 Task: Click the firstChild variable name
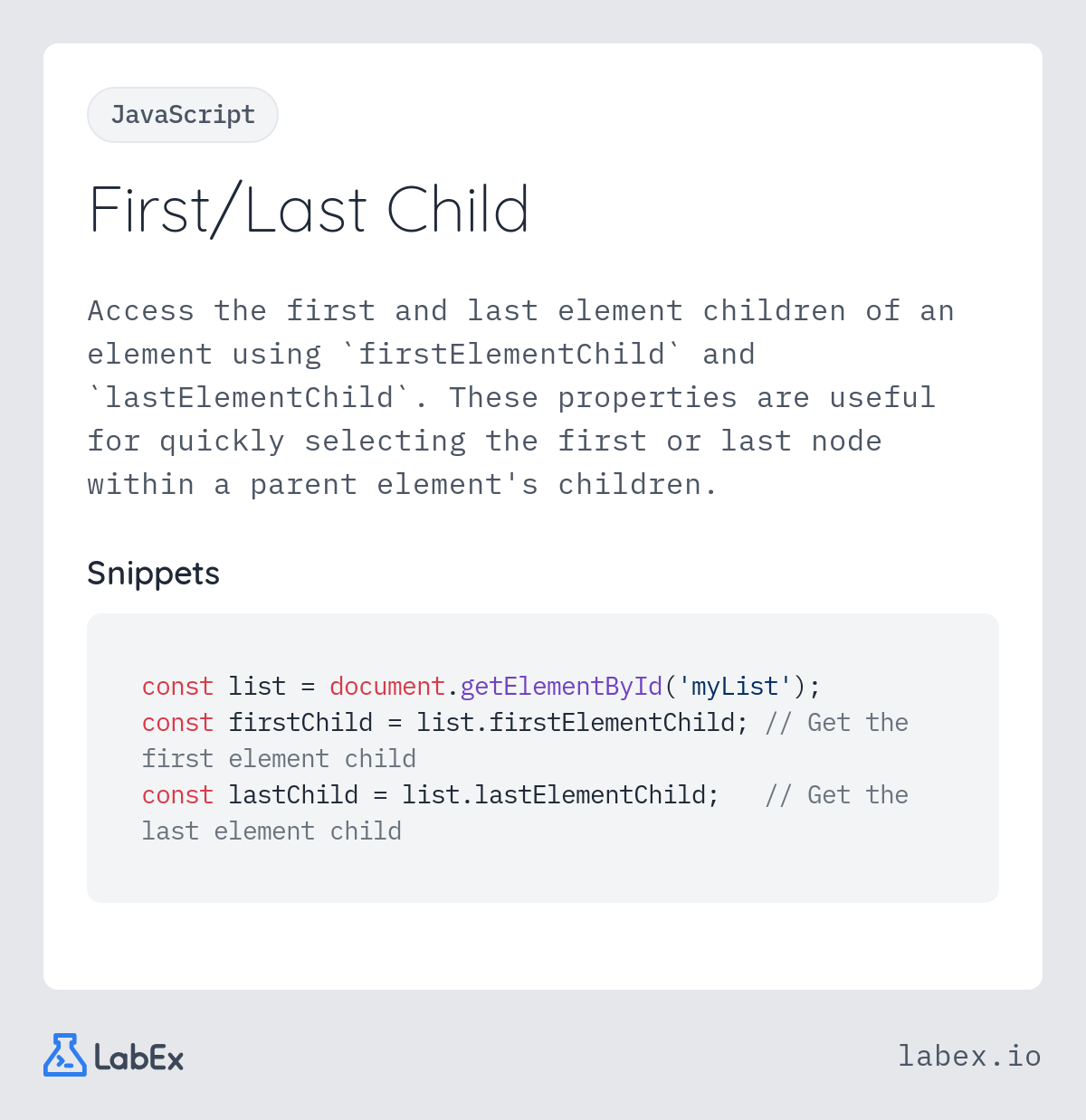(x=300, y=723)
